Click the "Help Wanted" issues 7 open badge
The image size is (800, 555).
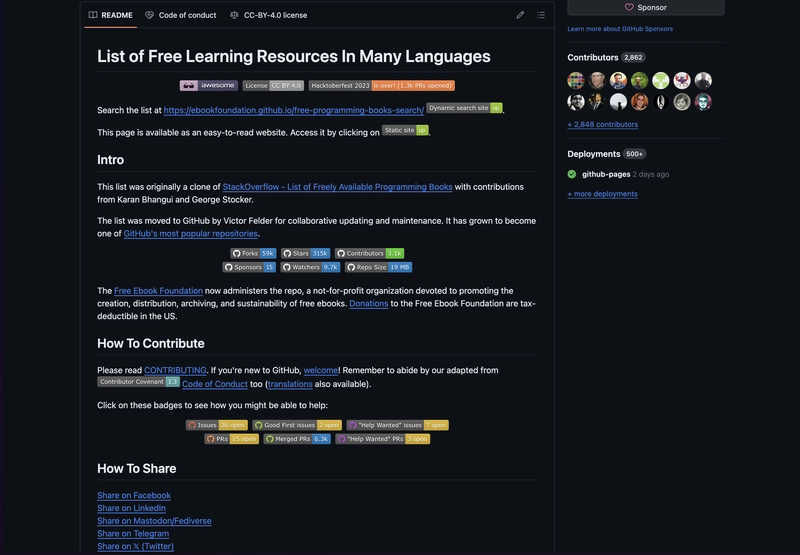pyautogui.click(x=397, y=425)
